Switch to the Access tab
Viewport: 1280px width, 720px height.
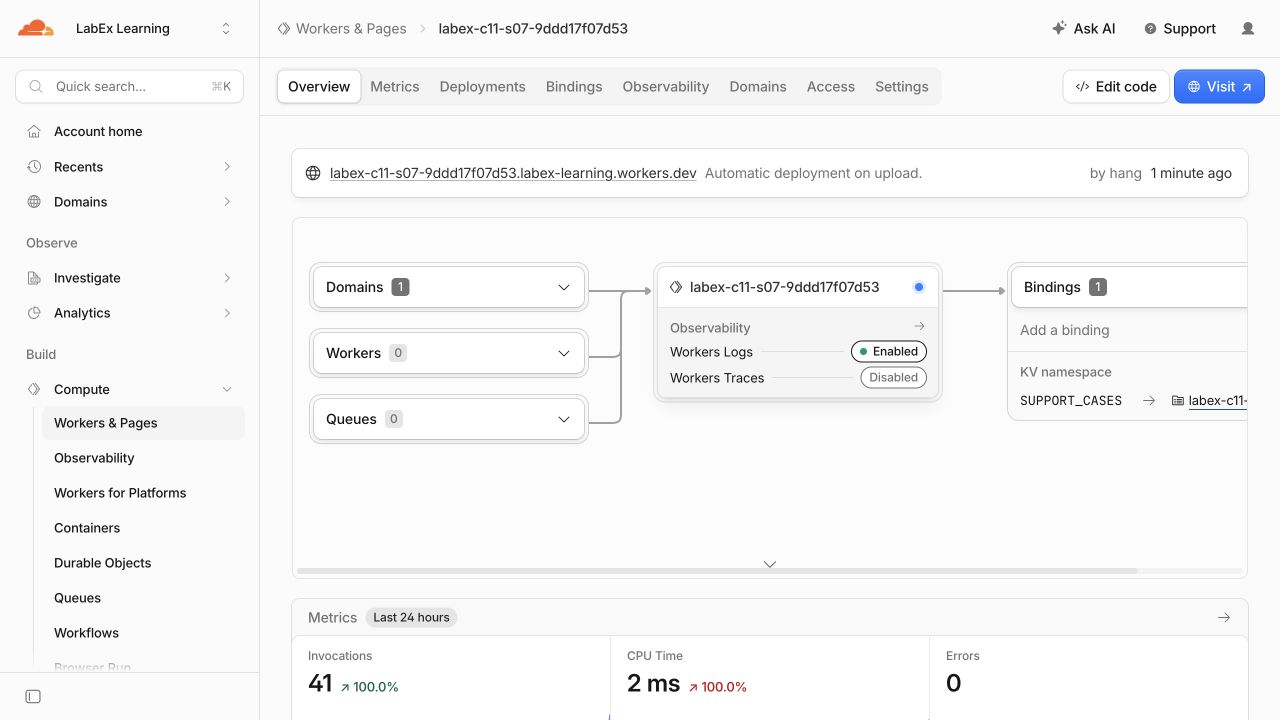[x=831, y=87]
